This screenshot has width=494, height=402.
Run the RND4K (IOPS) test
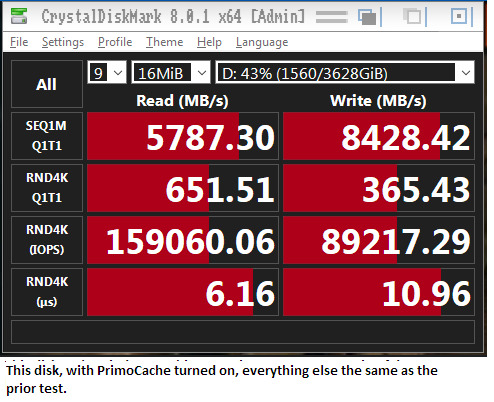[x=47, y=240]
